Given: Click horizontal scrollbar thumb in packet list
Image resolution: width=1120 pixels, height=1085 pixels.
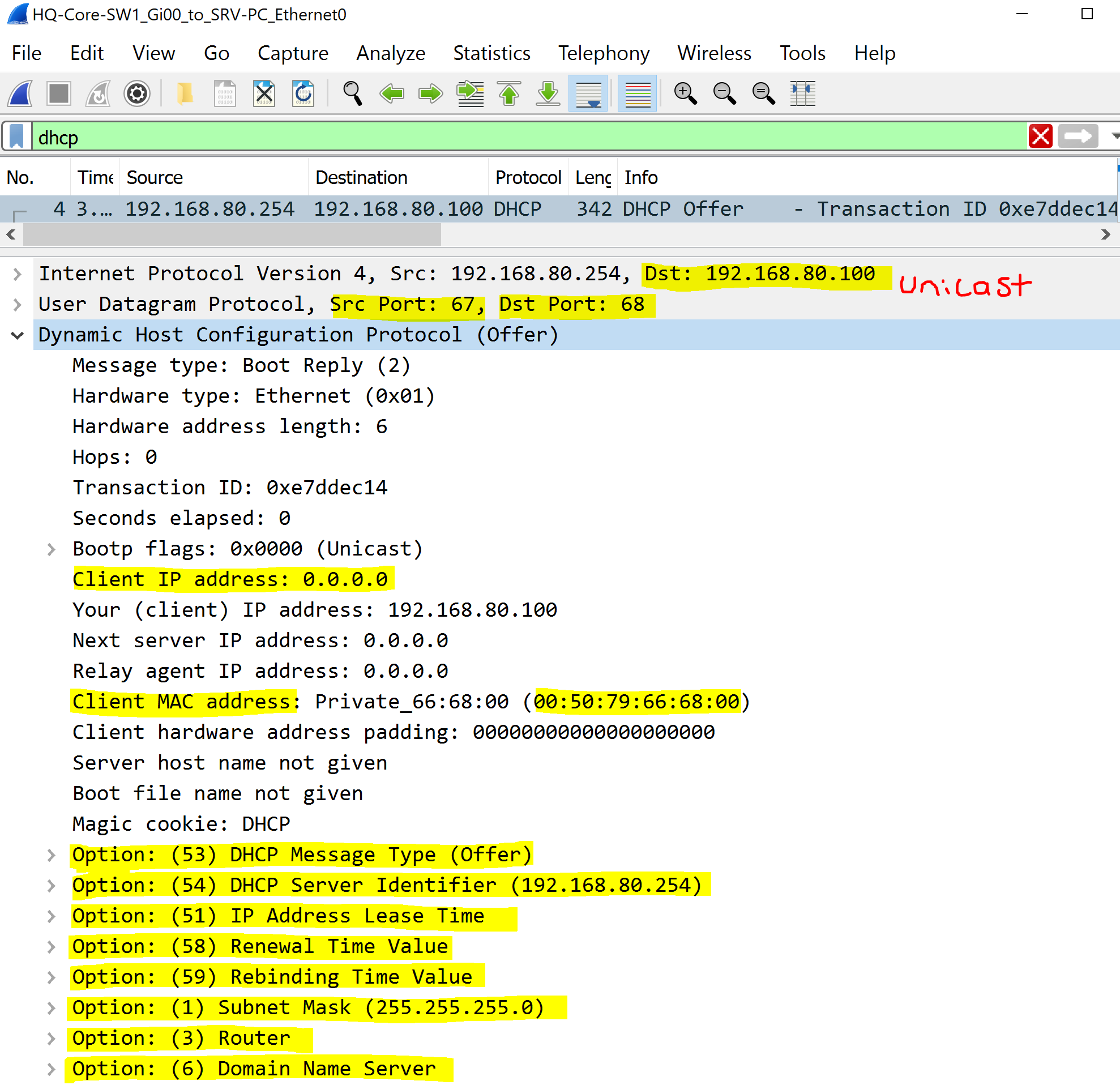Looking at the screenshot, I should (x=232, y=234).
